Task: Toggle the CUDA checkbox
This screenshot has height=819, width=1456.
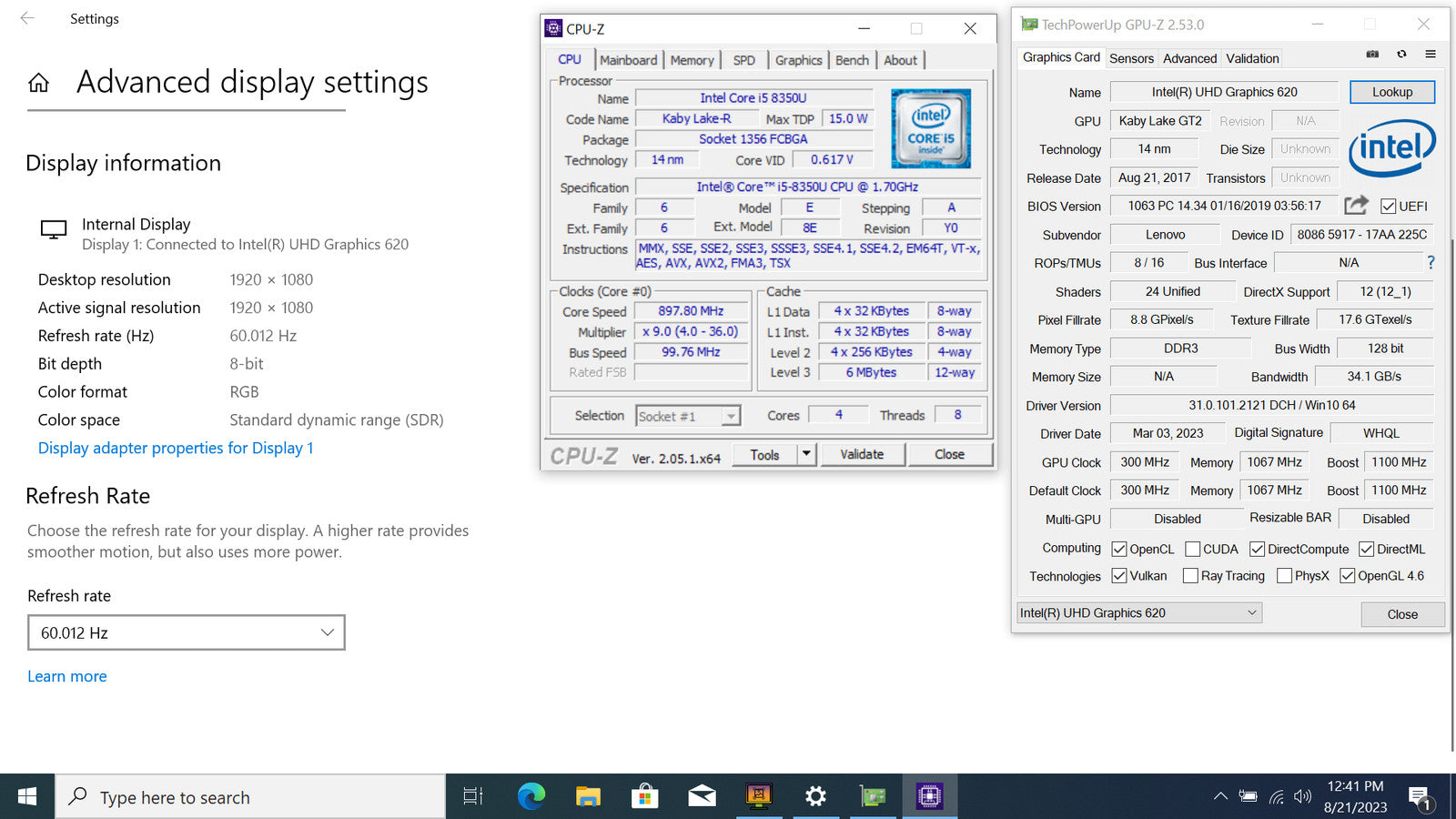Action: click(x=1192, y=550)
